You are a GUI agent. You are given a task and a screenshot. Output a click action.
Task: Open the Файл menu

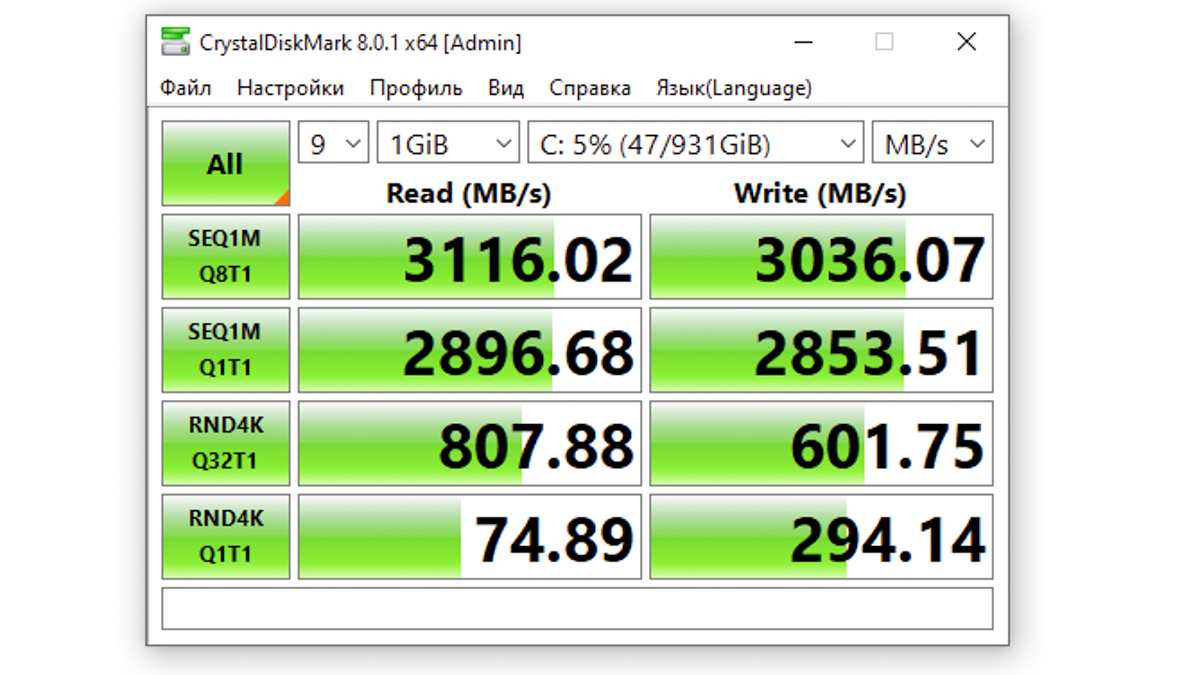click(186, 88)
